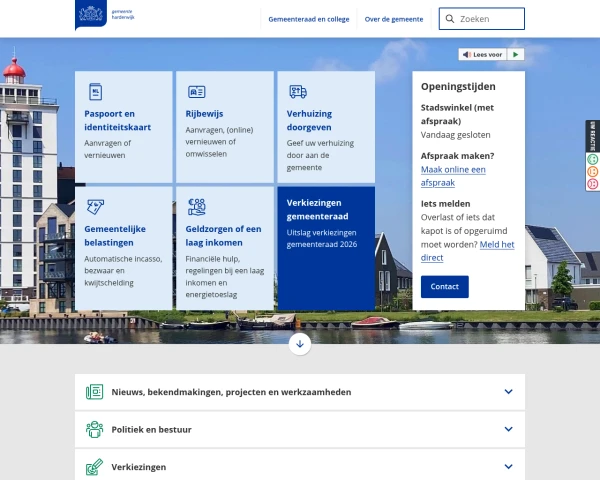Expand the Verkiezingen section chevron
This screenshot has width=600, height=480.
pos(508,467)
